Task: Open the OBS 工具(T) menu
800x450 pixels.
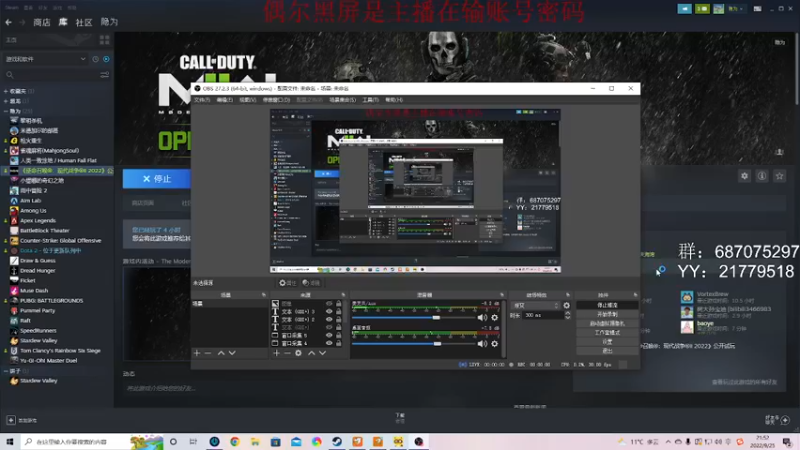Action: point(370,100)
